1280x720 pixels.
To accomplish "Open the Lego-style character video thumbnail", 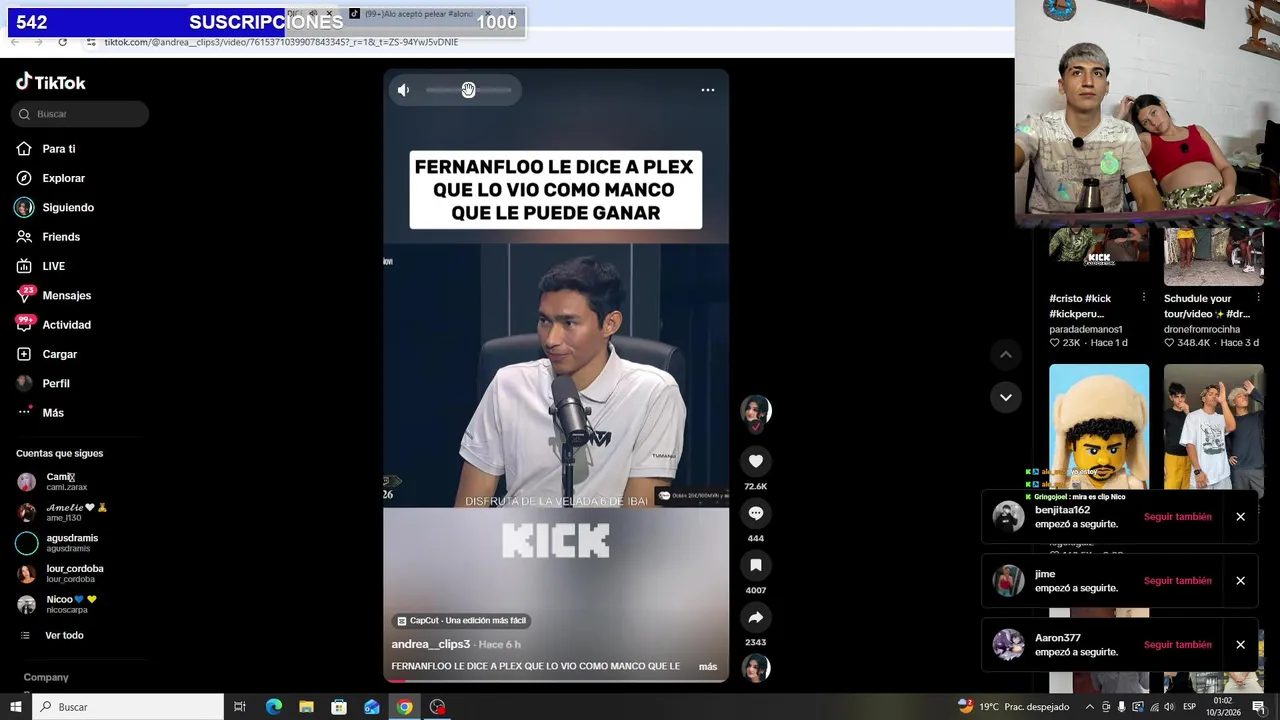I will (x=1099, y=426).
